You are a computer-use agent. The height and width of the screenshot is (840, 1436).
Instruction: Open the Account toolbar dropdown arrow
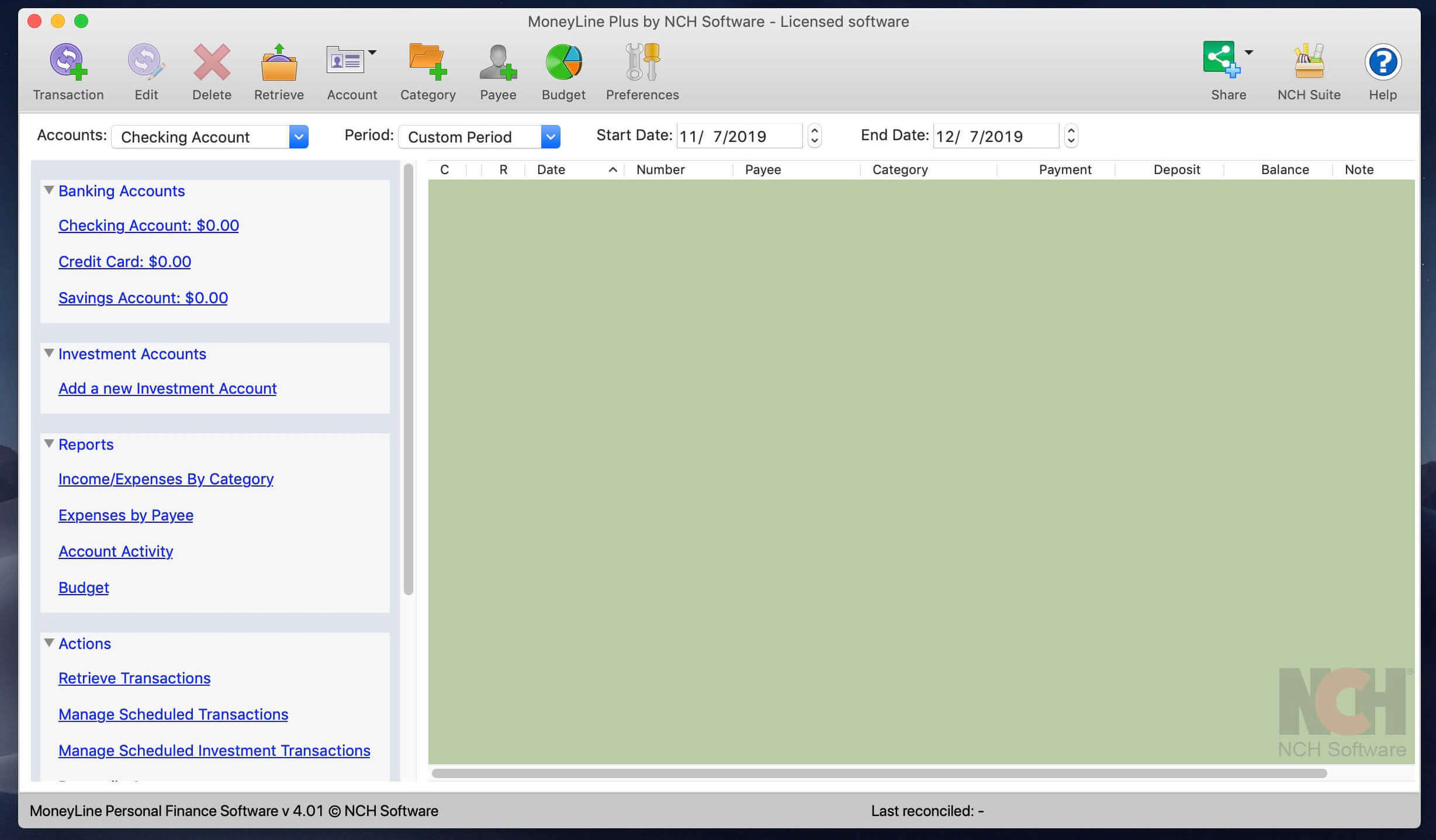(x=372, y=53)
